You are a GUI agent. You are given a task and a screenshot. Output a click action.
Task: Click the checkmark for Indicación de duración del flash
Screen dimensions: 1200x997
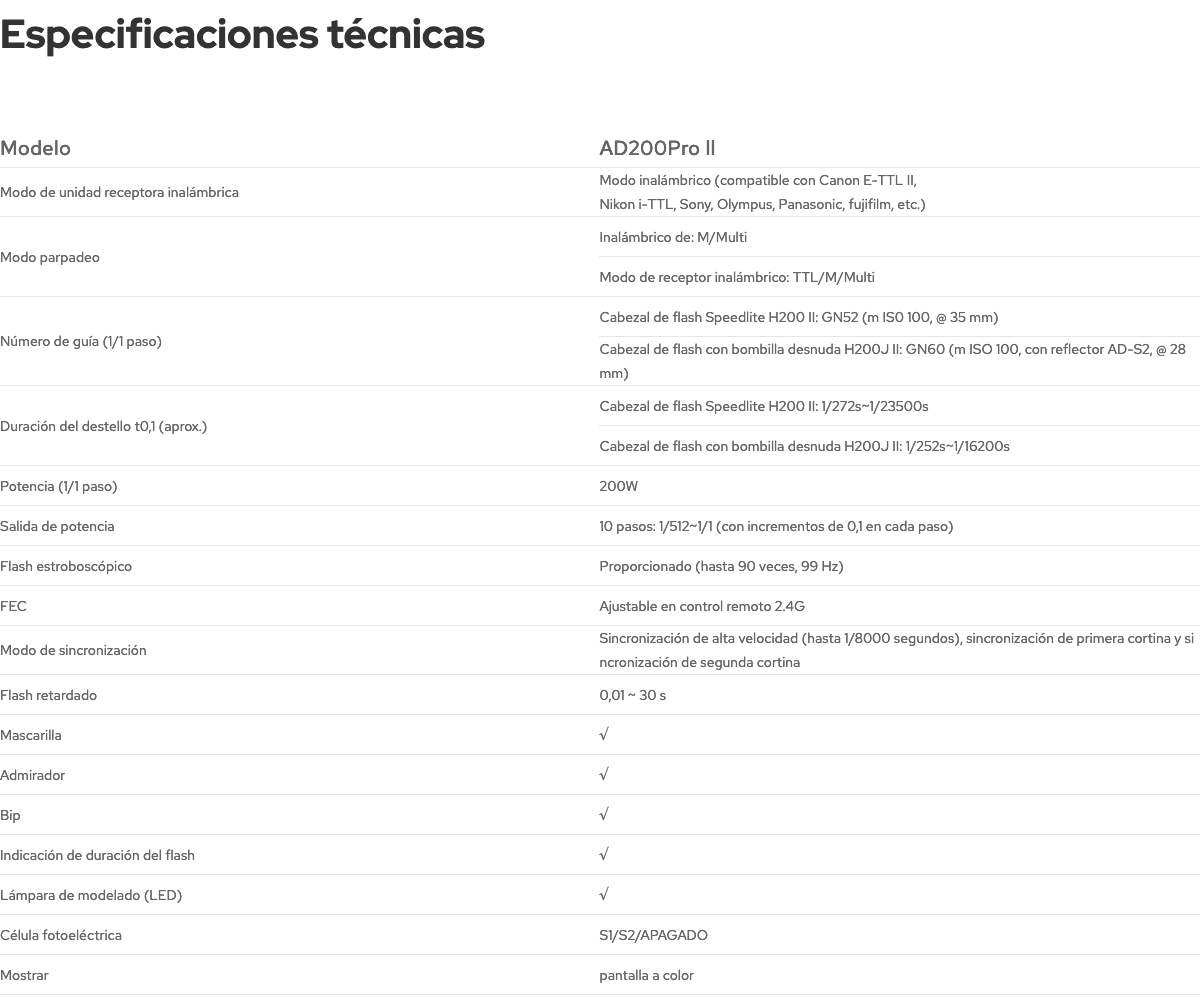pos(604,855)
